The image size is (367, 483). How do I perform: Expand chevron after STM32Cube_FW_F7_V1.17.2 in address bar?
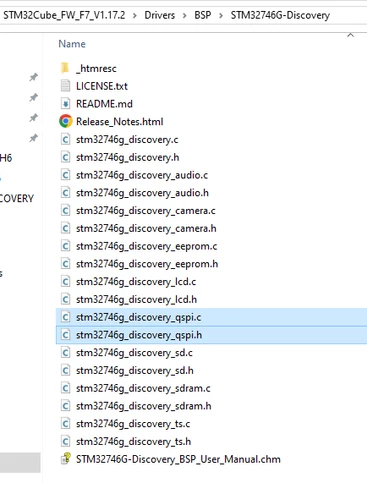click(135, 15)
